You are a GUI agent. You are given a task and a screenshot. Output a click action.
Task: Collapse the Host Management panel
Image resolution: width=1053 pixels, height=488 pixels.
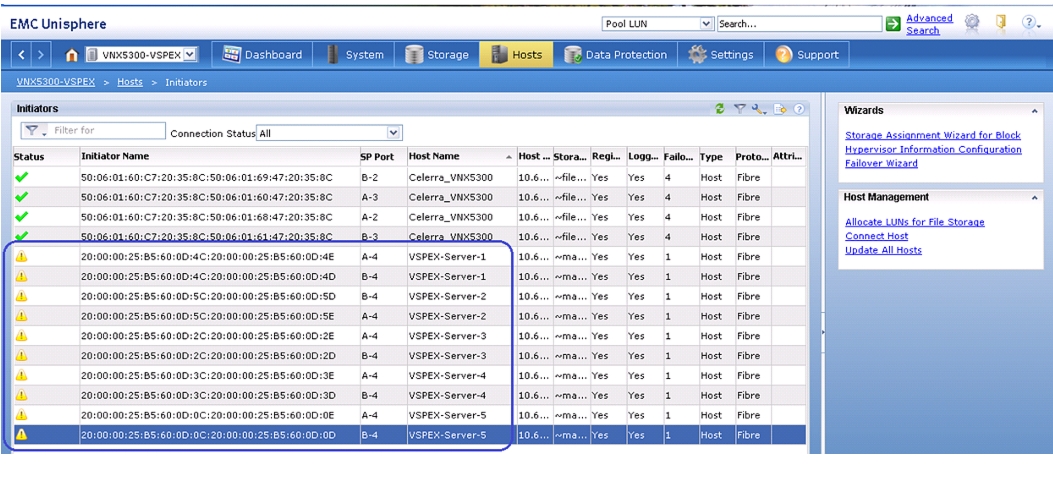(1034, 197)
